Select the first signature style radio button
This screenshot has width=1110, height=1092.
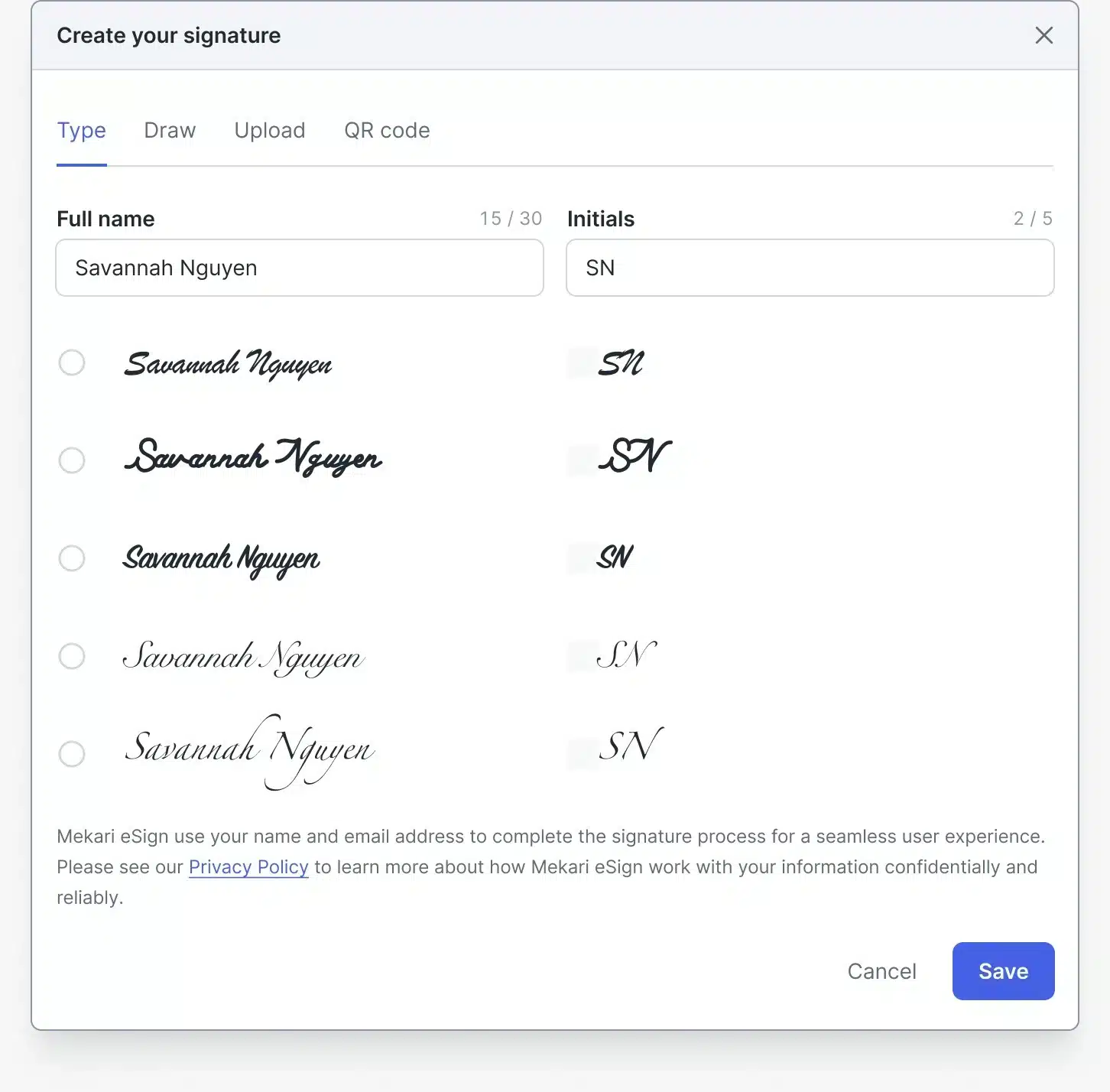(x=72, y=362)
